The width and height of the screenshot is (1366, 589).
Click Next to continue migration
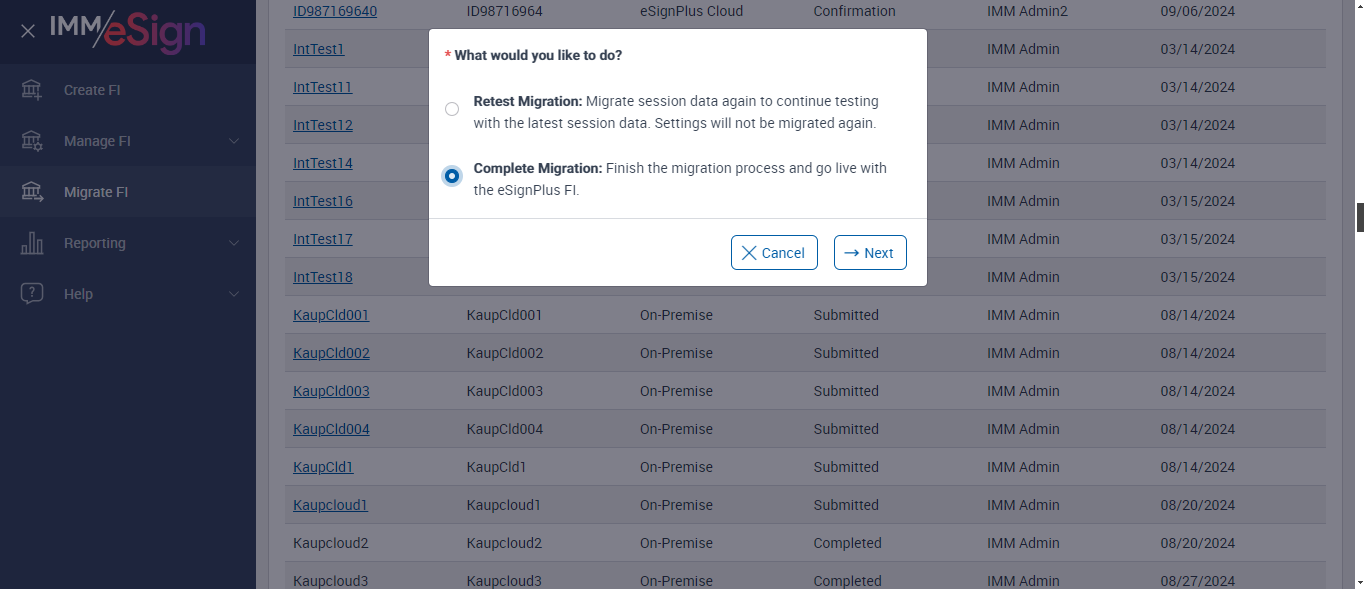[870, 253]
